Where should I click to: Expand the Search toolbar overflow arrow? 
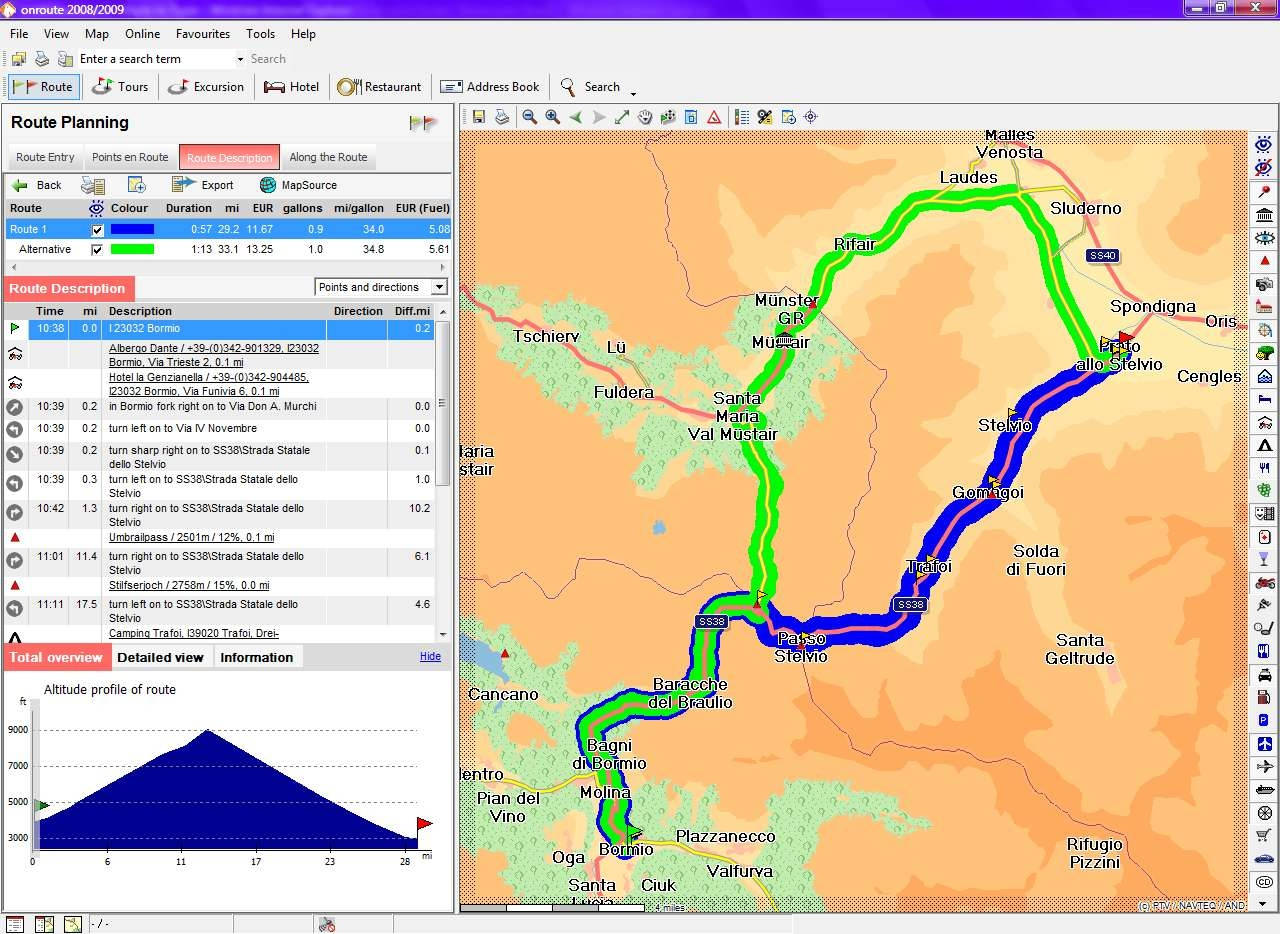pos(633,93)
